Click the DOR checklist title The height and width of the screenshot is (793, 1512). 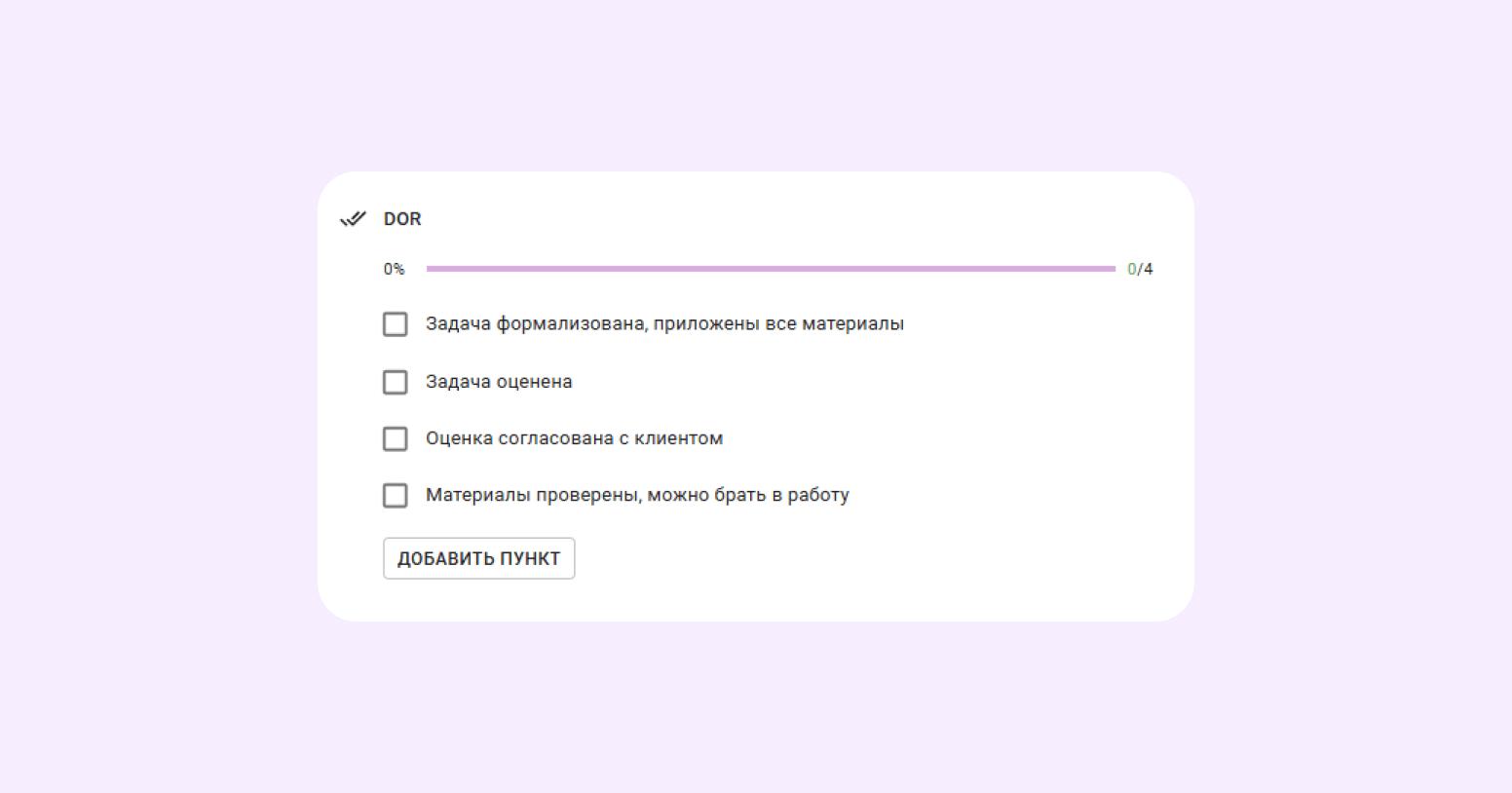pos(402,219)
